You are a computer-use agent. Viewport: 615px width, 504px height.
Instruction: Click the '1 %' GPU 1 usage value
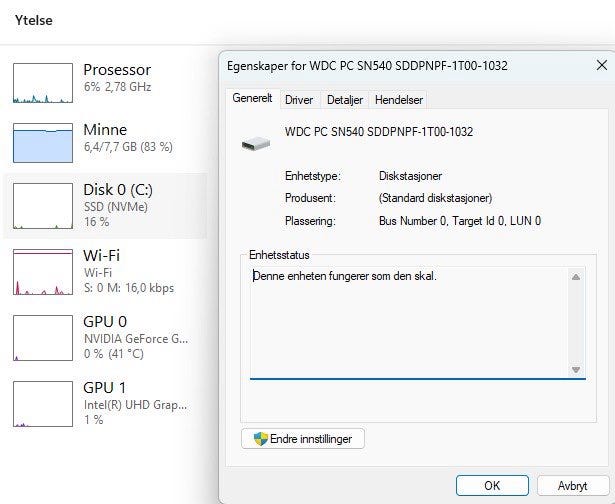(93, 420)
